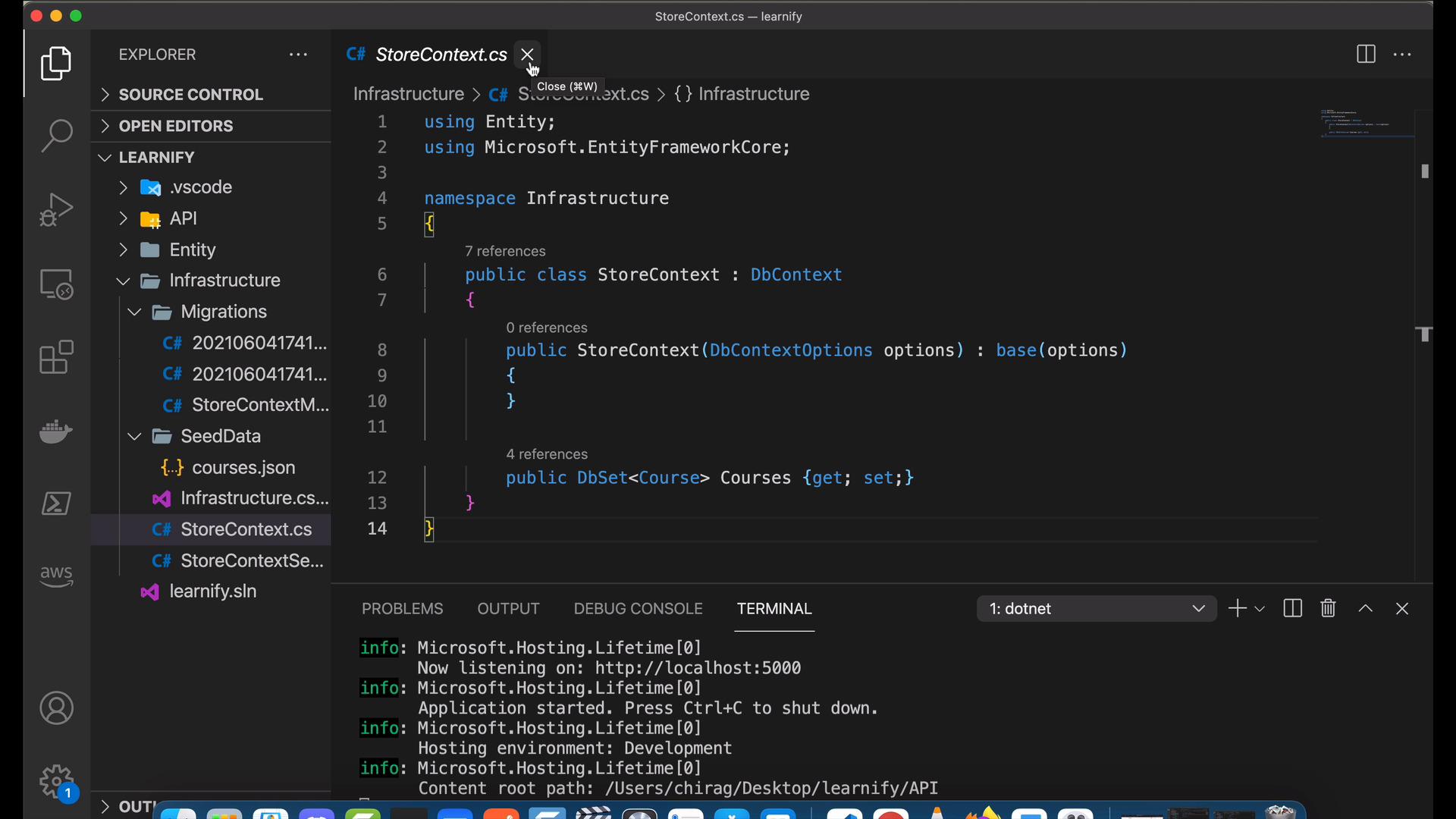1456x819 pixels.
Task: Expand the OPEN EDITORS section
Action: (x=211, y=126)
